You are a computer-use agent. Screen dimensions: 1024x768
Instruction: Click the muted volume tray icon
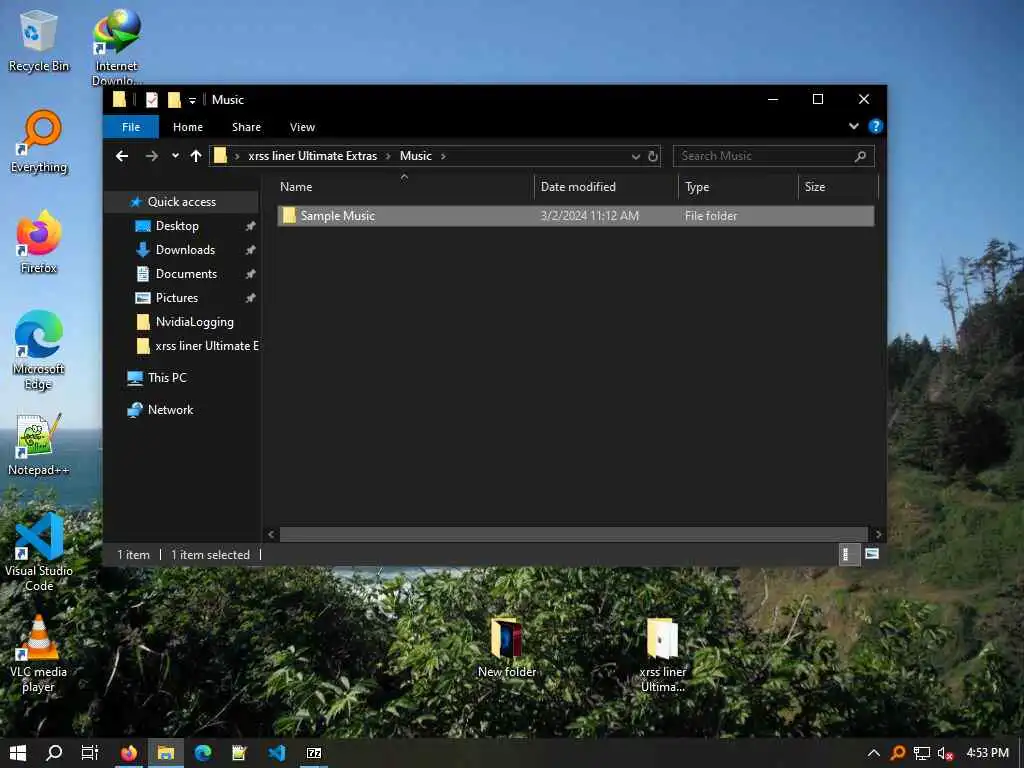click(945, 753)
